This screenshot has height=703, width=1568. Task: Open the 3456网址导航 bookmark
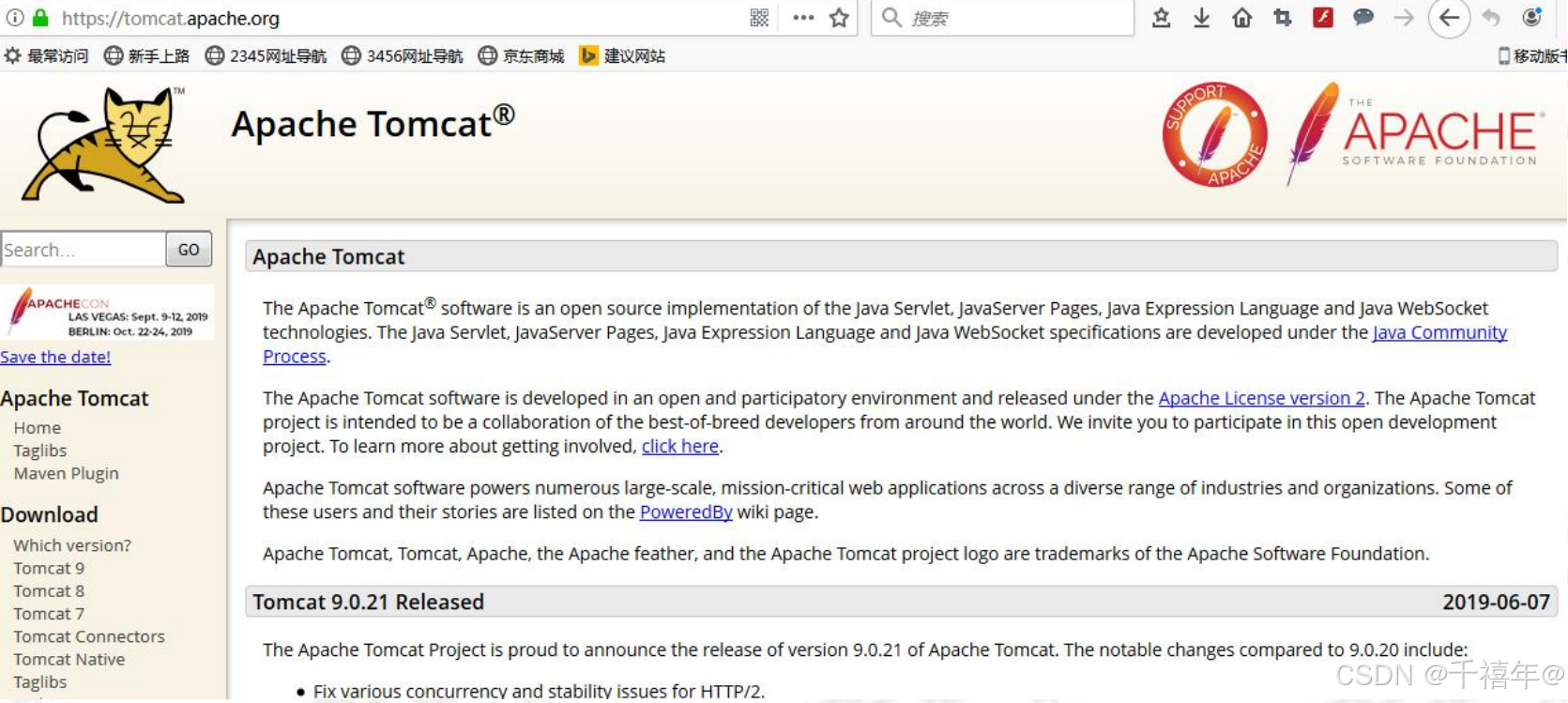tap(403, 56)
